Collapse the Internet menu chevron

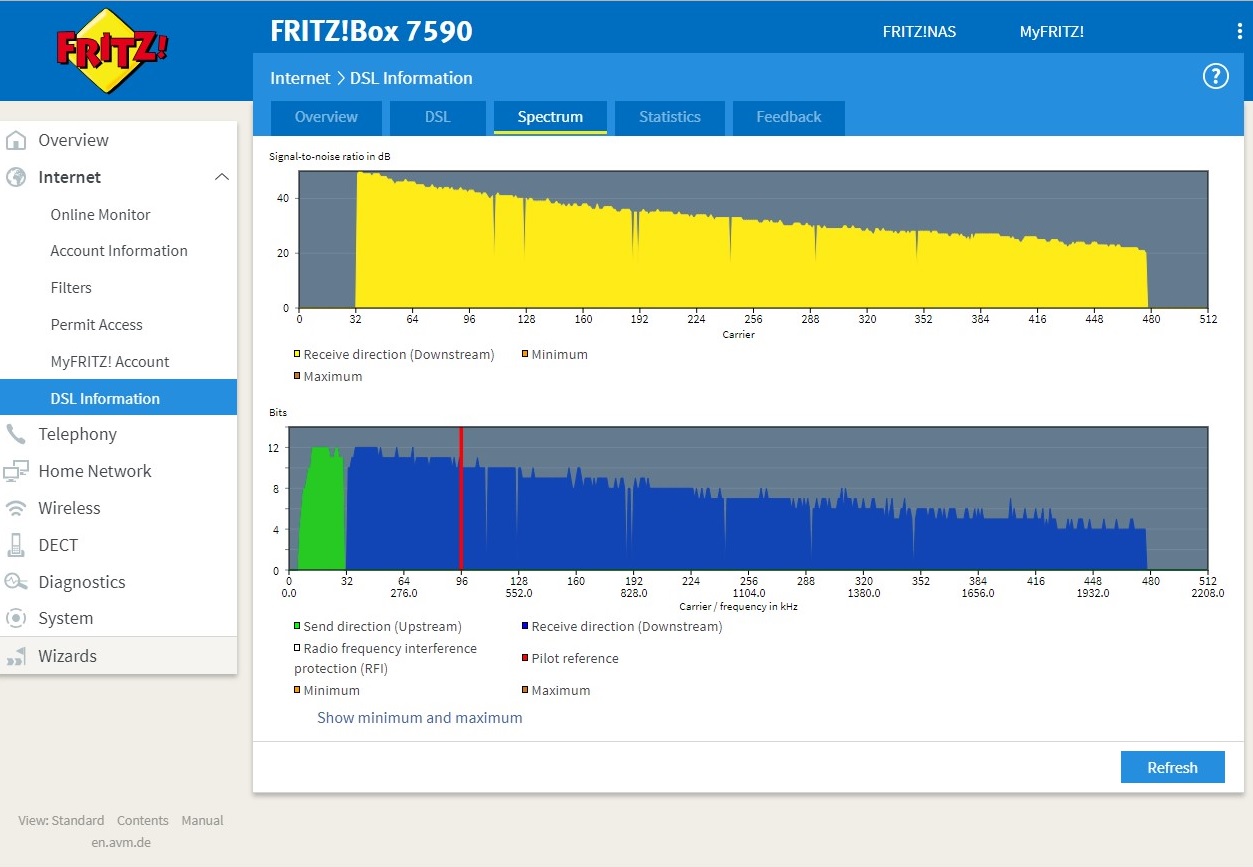(222, 177)
